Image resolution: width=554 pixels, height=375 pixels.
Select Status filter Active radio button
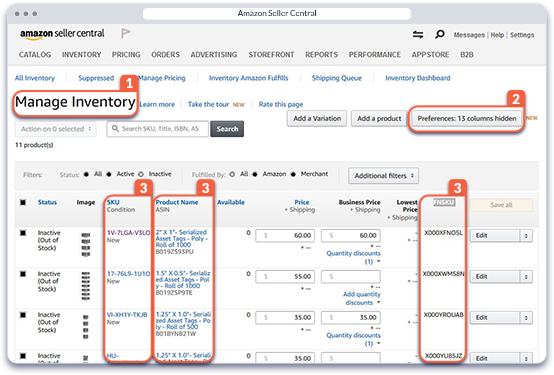109,174
